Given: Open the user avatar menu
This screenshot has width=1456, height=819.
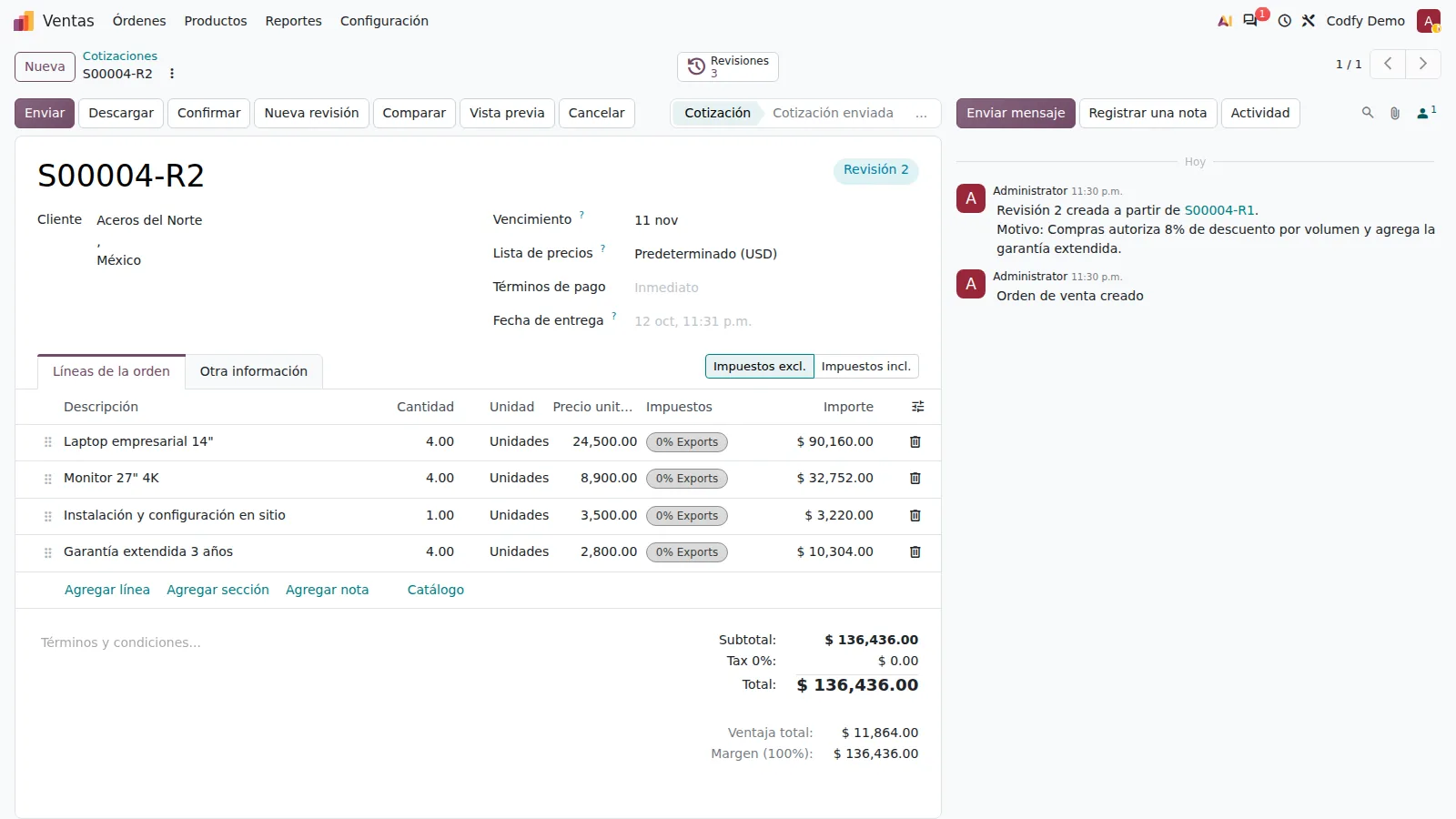Looking at the screenshot, I should (1428, 21).
